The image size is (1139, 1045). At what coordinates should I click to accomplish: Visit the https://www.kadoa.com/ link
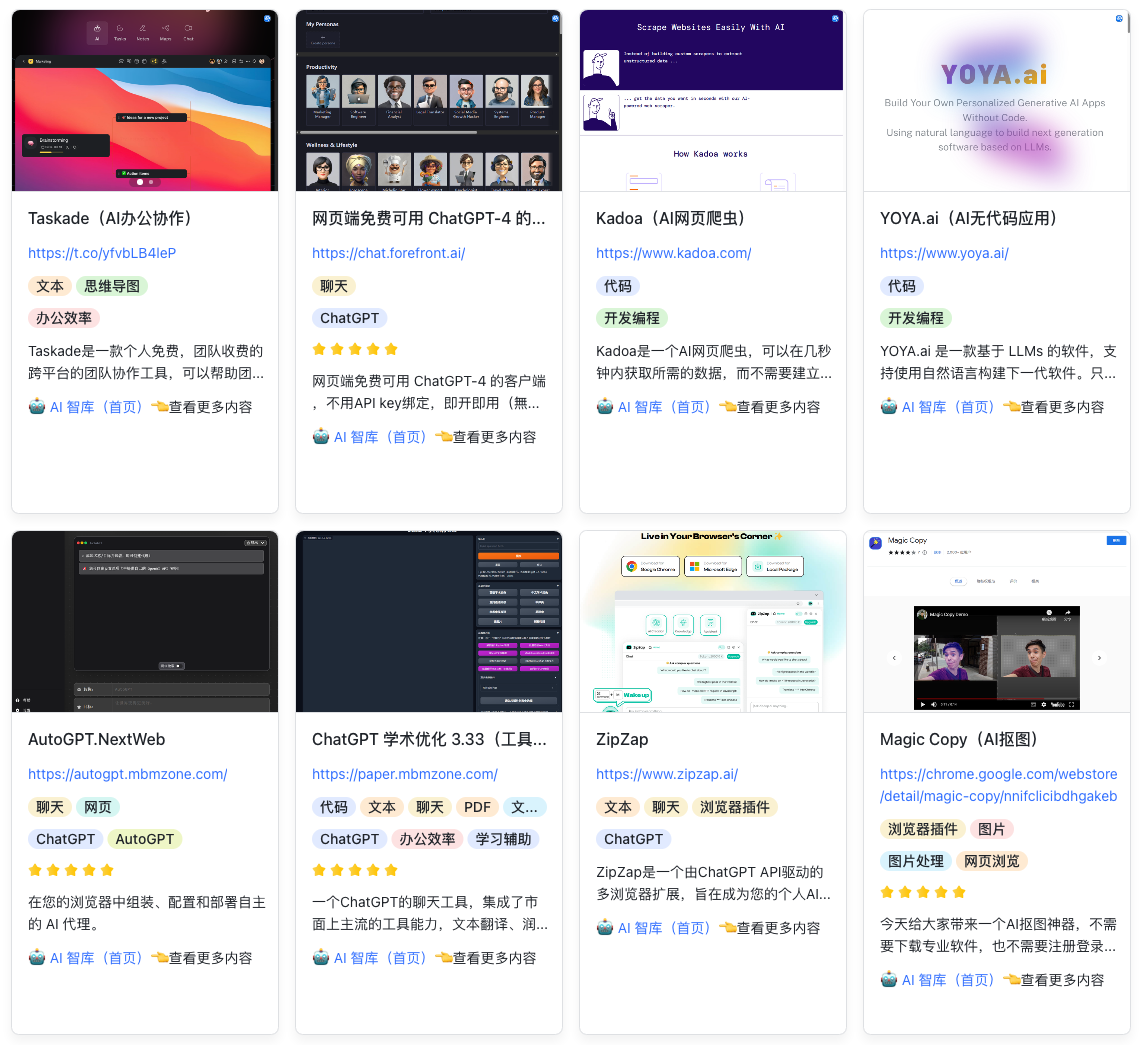coord(673,253)
